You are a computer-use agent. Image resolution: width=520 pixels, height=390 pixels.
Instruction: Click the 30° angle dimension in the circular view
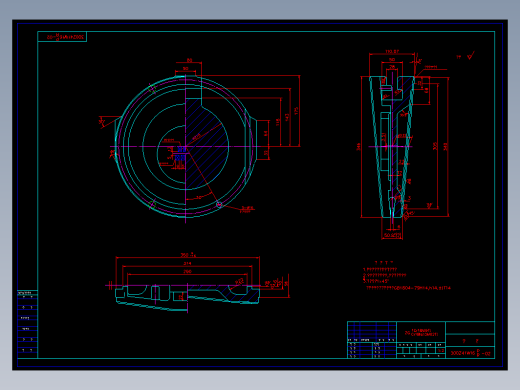pos(199,197)
